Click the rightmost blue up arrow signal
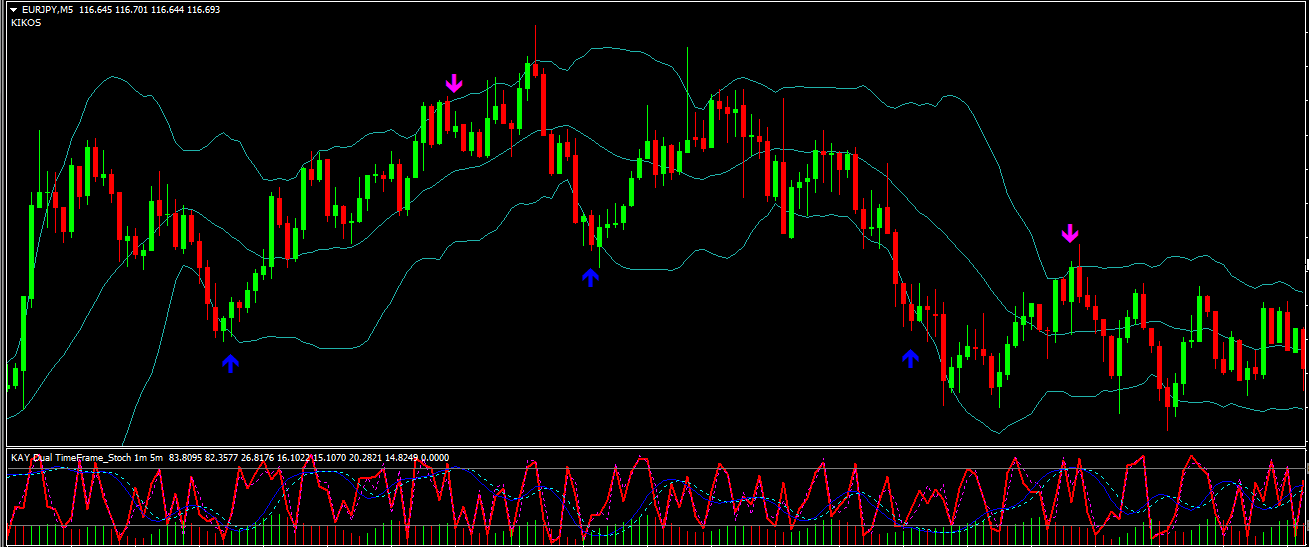1309x547 pixels. click(910, 358)
